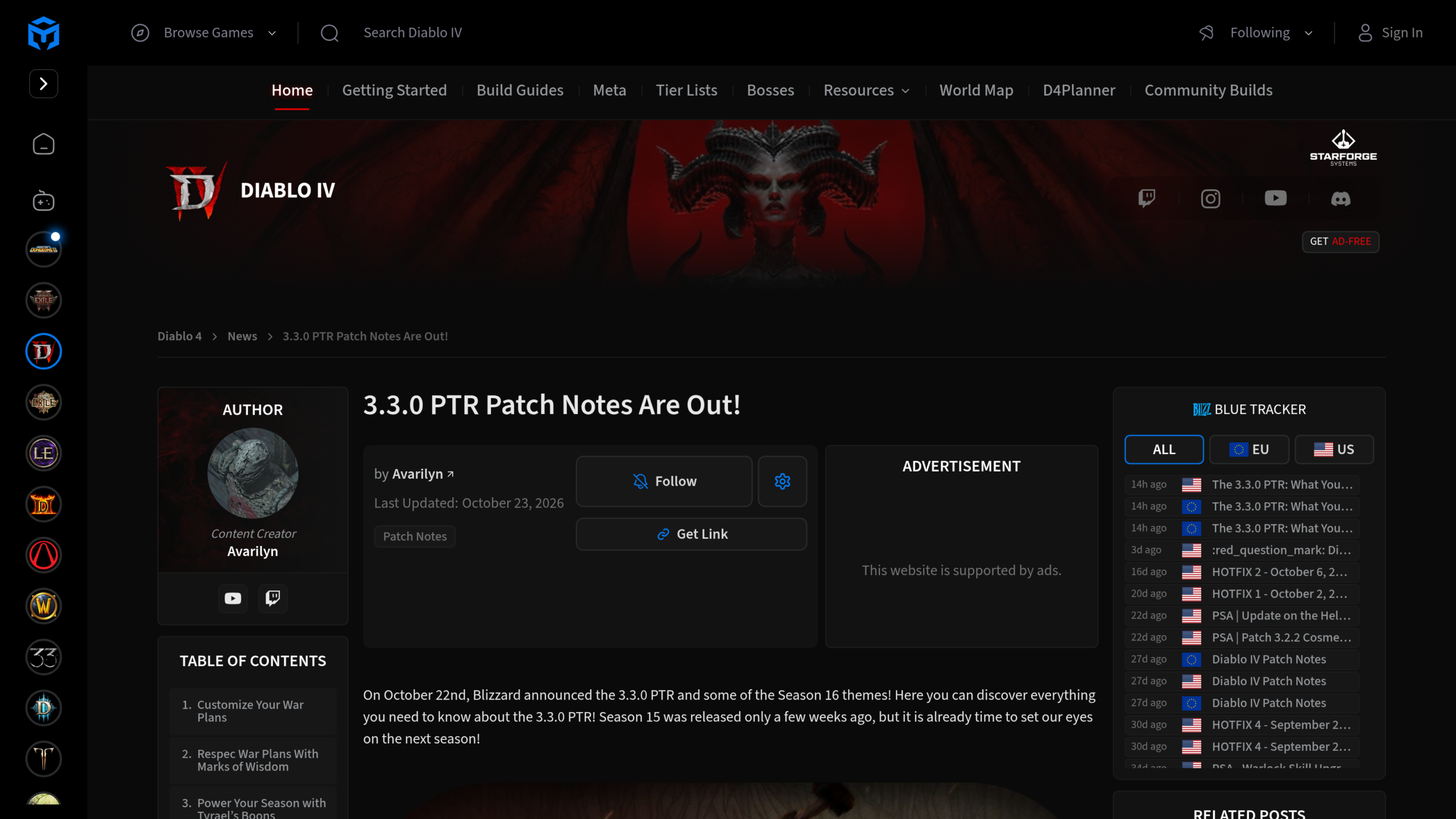Open the News breadcrumb link
The height and width of the screenshot is (819, 1456).
tap(242, 336)
